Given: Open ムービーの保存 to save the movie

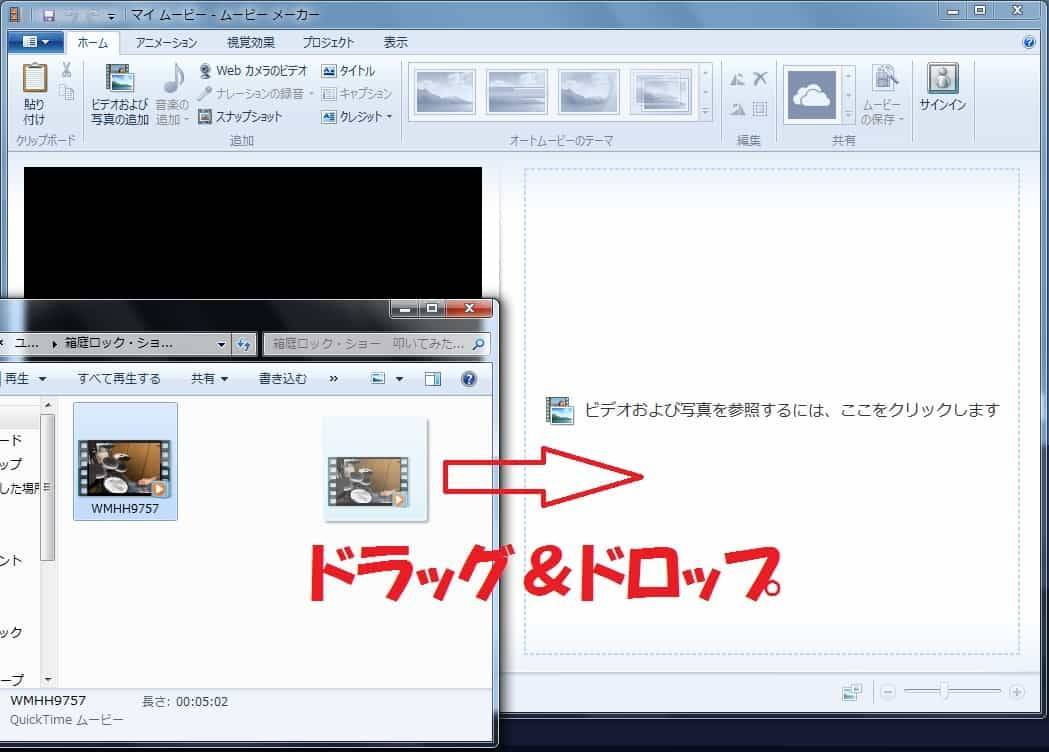Looking at the screenshot, I should point(884,95).
